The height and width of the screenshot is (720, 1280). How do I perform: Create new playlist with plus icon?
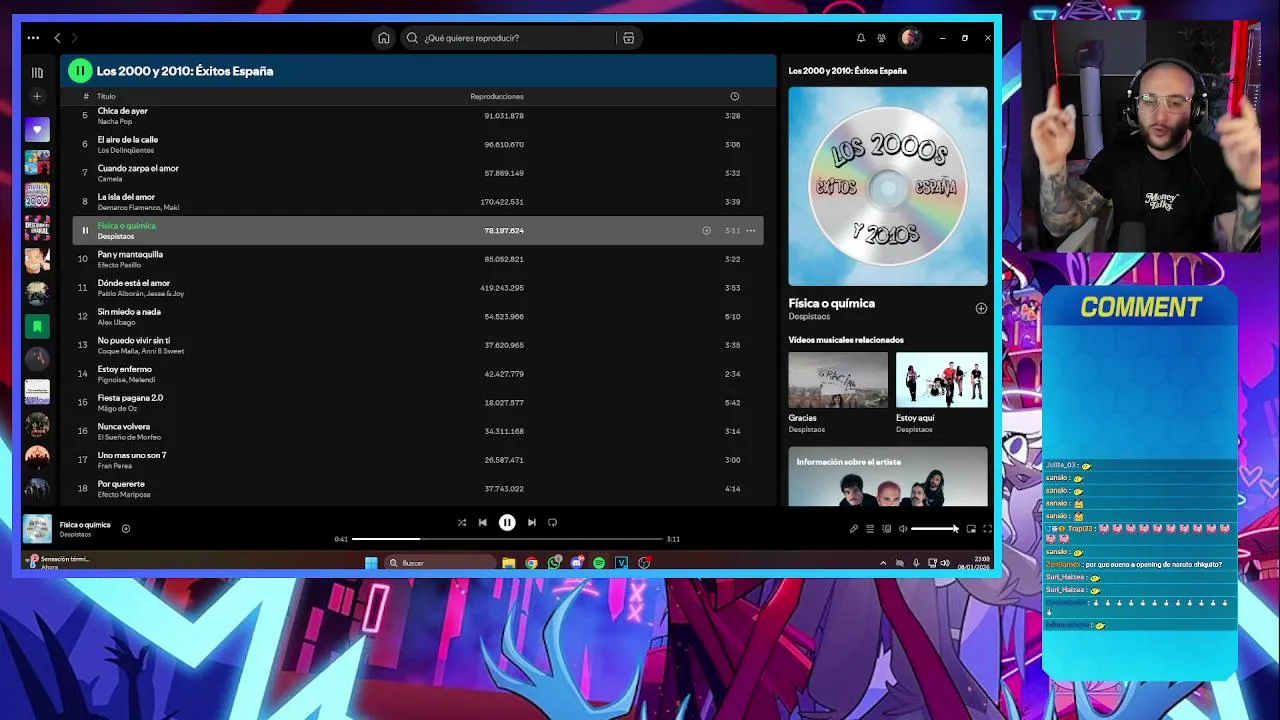coord(37,96)
